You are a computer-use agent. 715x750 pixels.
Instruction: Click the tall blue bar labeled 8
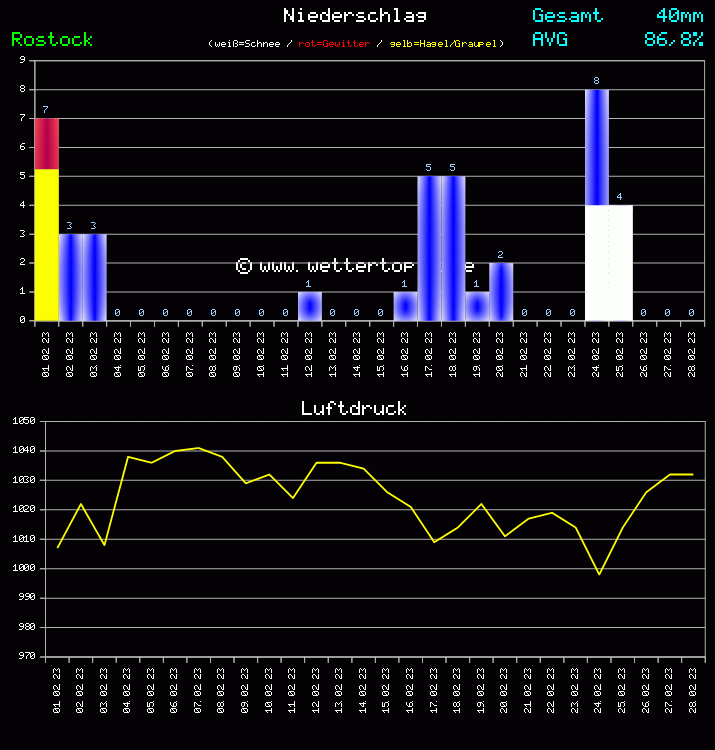597,147
